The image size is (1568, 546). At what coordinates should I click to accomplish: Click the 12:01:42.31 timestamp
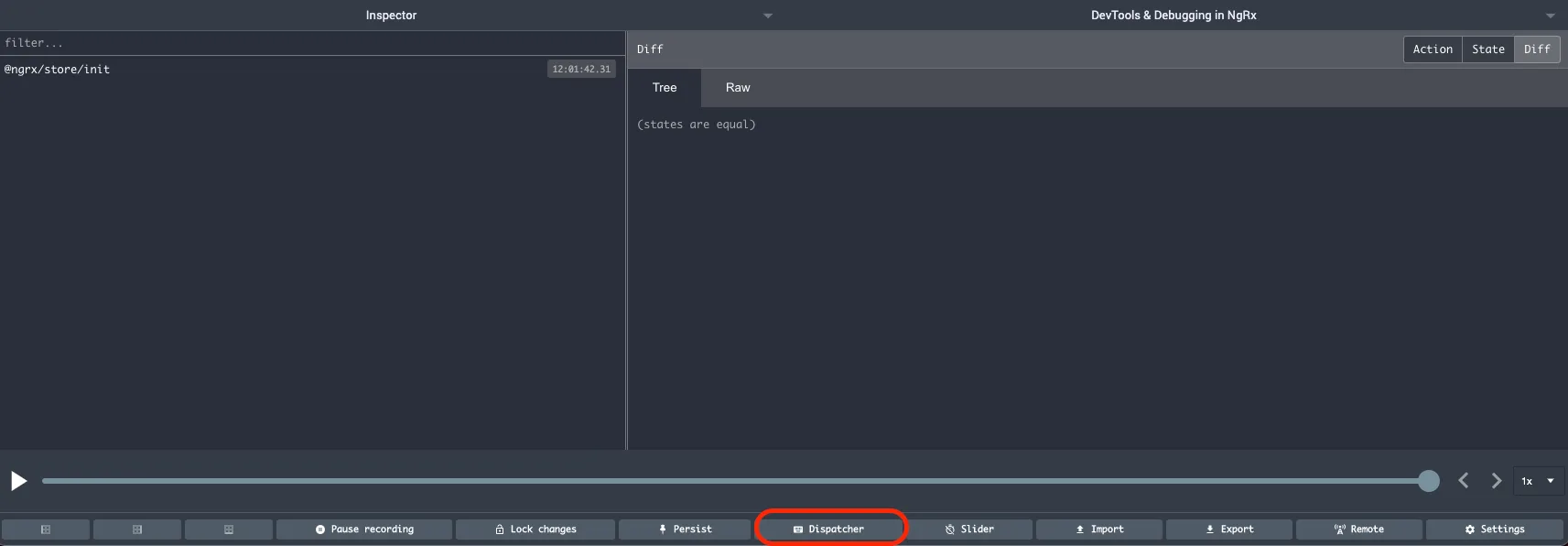pyautogui.click(x=581, y=70)
